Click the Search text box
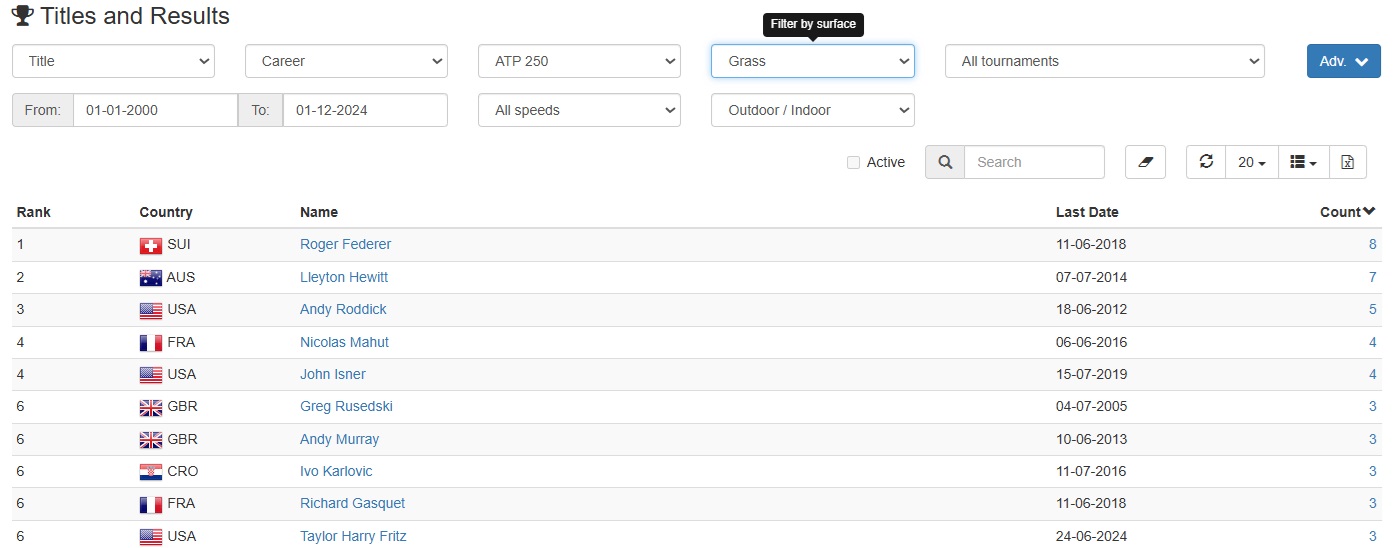This screenshot has height=548, width=1393. [1034, 162]
